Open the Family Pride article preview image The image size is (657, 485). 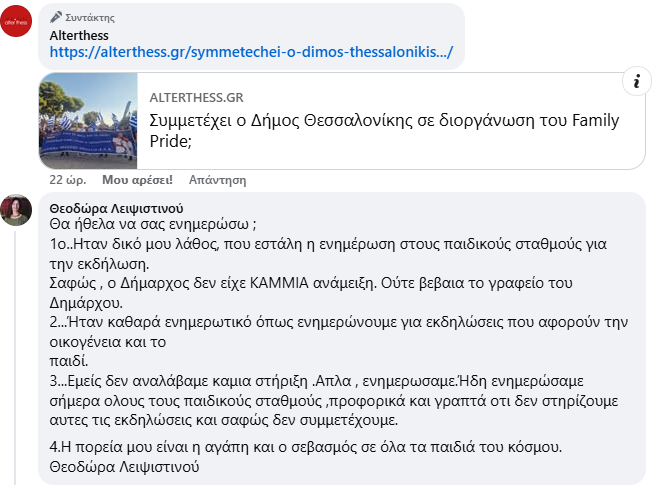pyautogui.click(x=89, y=120)
